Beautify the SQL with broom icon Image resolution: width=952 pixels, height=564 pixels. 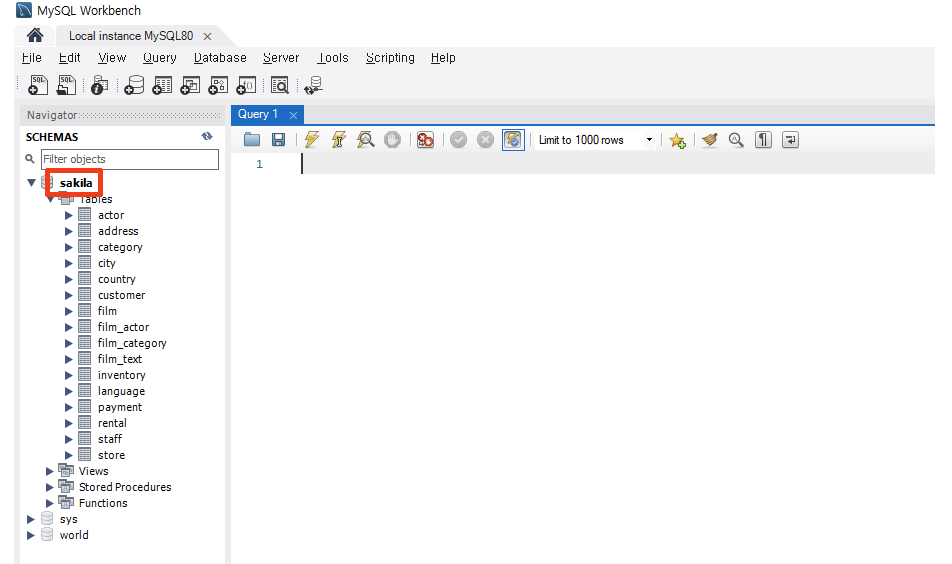pyautogui.click(x=710, y=140)
